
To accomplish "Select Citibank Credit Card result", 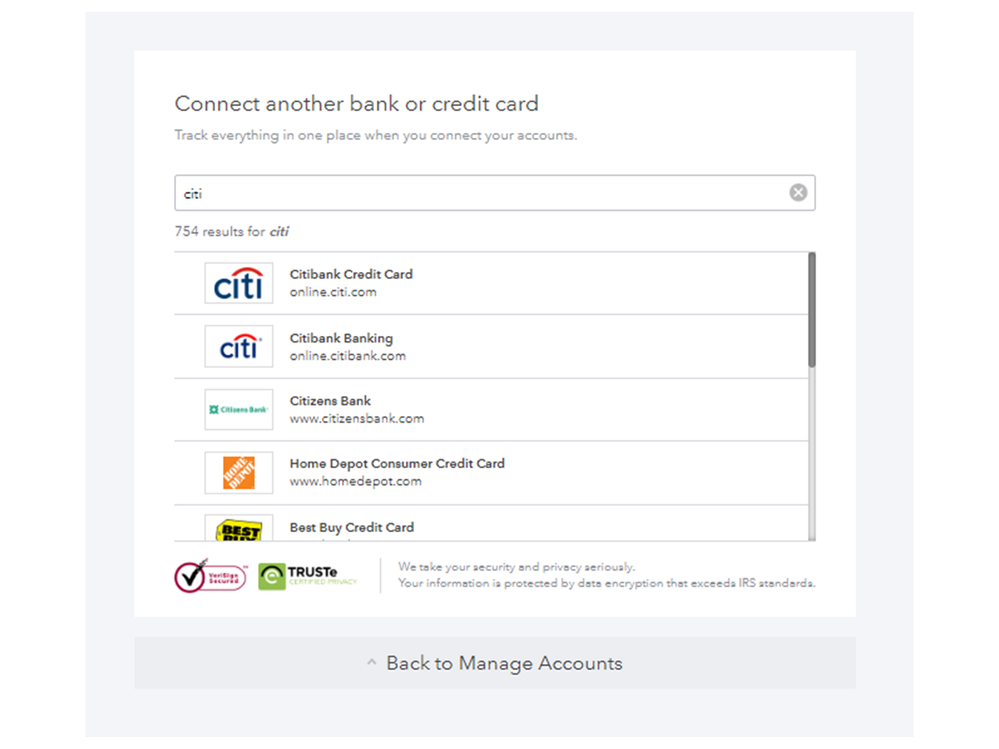I will click(351, 274).
